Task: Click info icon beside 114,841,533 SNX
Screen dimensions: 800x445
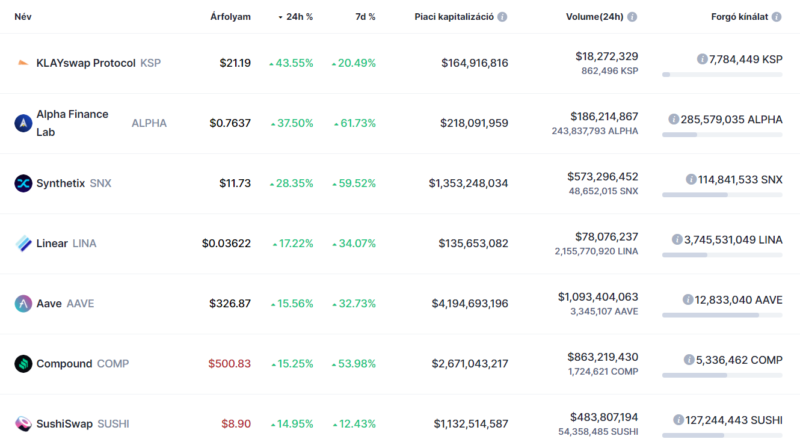Action: point(691,180)
